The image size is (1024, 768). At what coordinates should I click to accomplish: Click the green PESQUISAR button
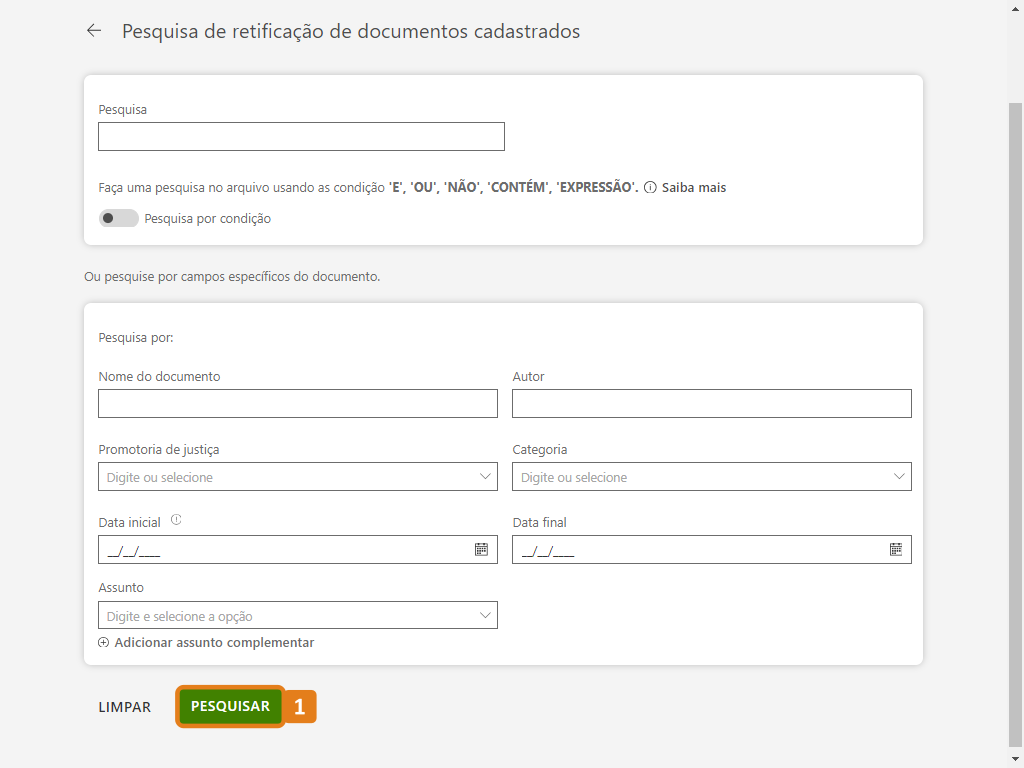230,707
